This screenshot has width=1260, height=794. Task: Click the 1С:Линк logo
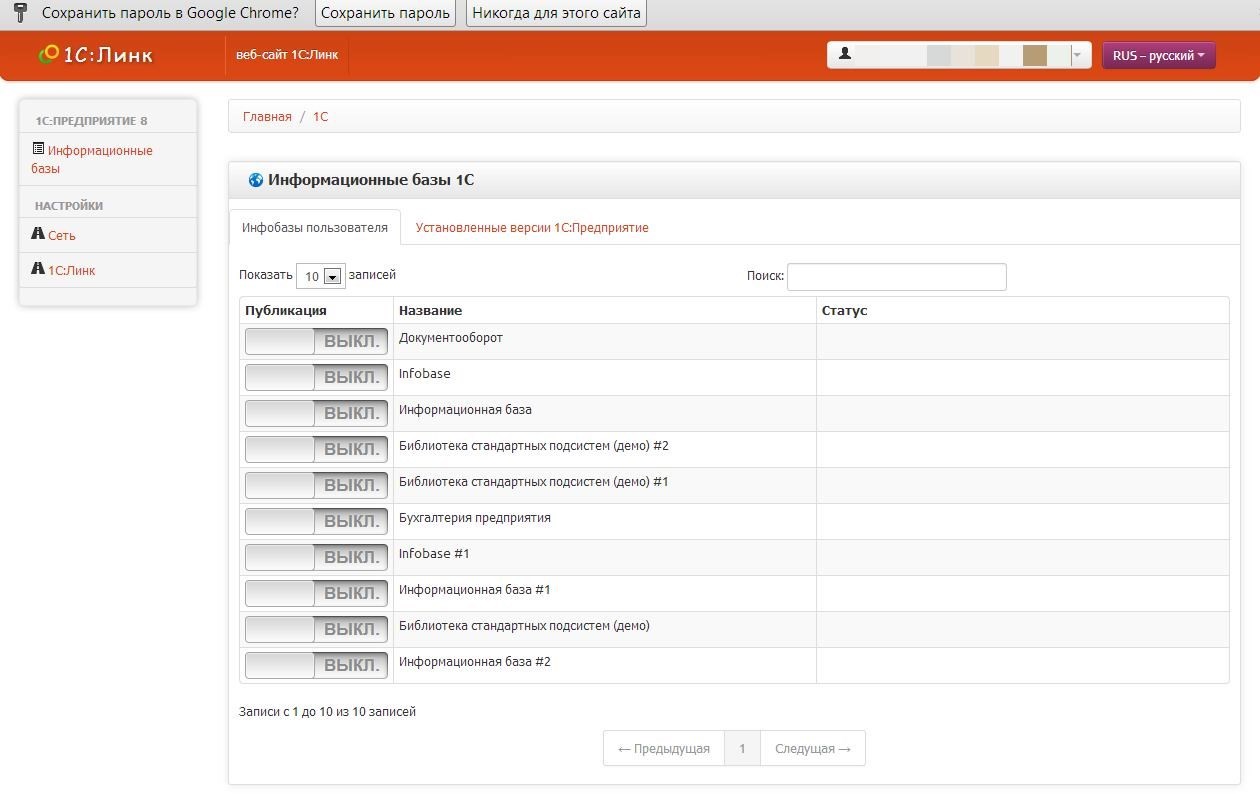pyautogui.click(x=95, y=55)
